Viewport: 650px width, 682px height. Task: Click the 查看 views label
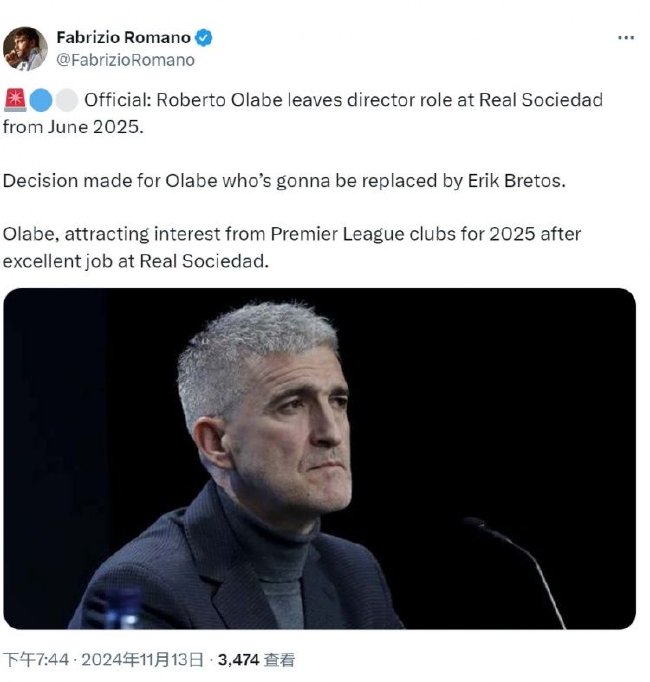tap(280, 660)
